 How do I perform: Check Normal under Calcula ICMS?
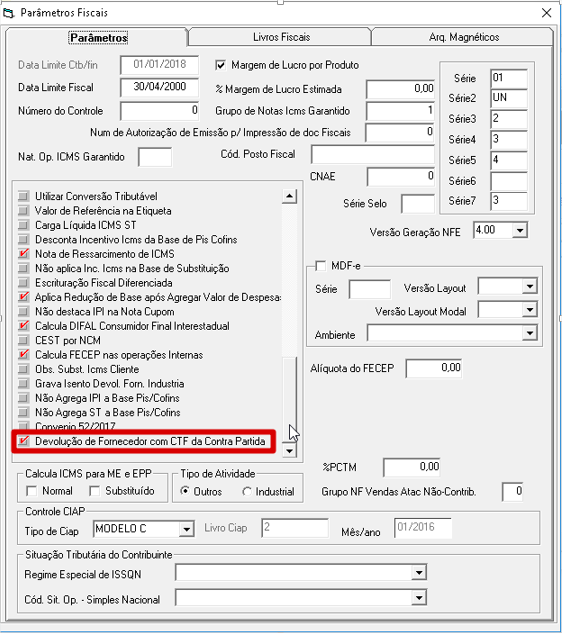[x=31, y=491]
